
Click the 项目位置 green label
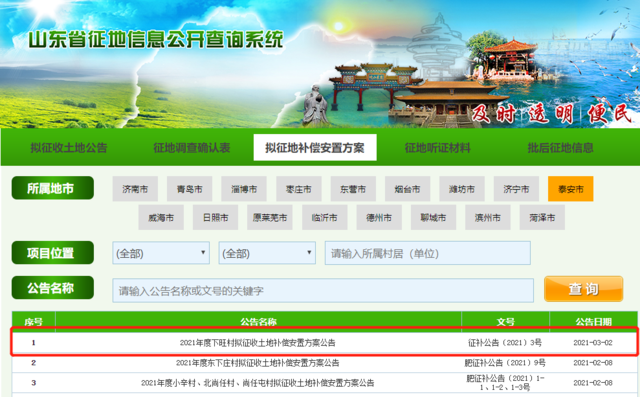pos(53,253)
